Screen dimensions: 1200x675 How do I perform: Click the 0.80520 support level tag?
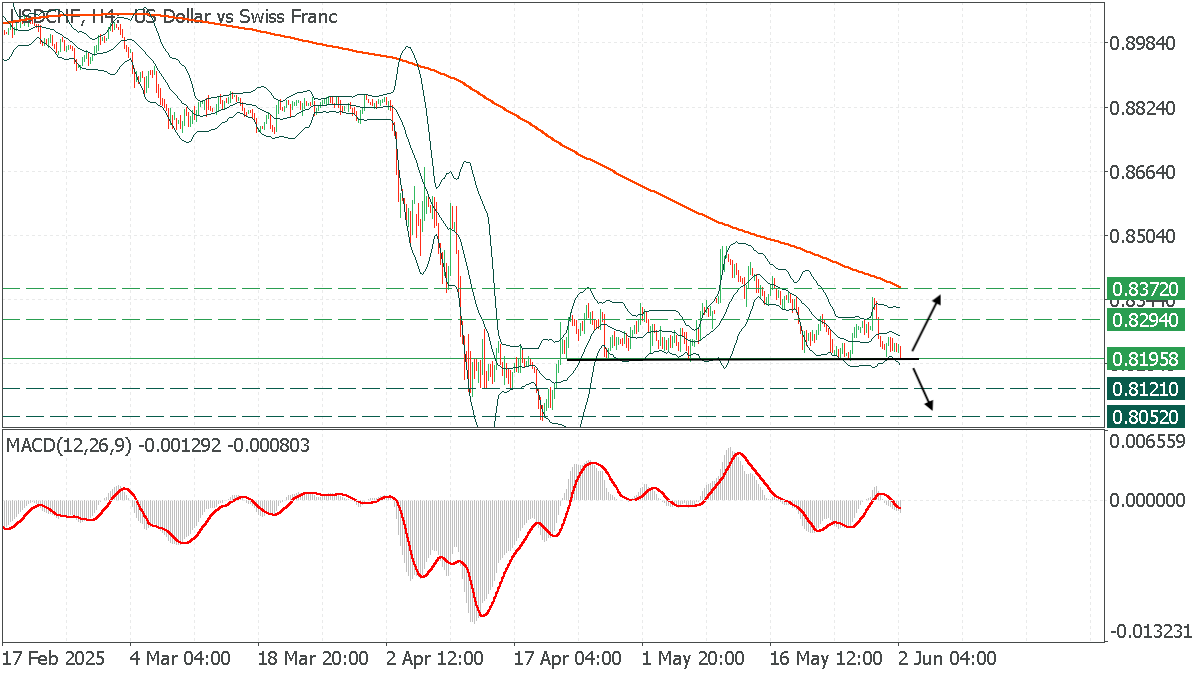pos(1147,416)
